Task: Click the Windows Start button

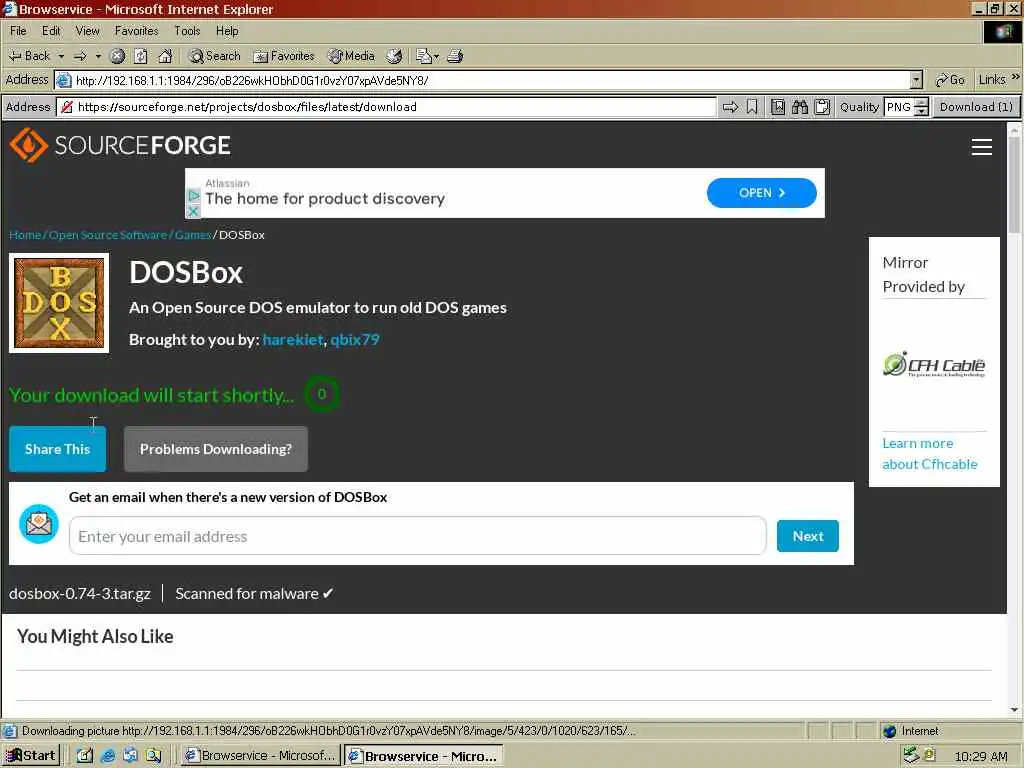Action: (x=31, y=756)
